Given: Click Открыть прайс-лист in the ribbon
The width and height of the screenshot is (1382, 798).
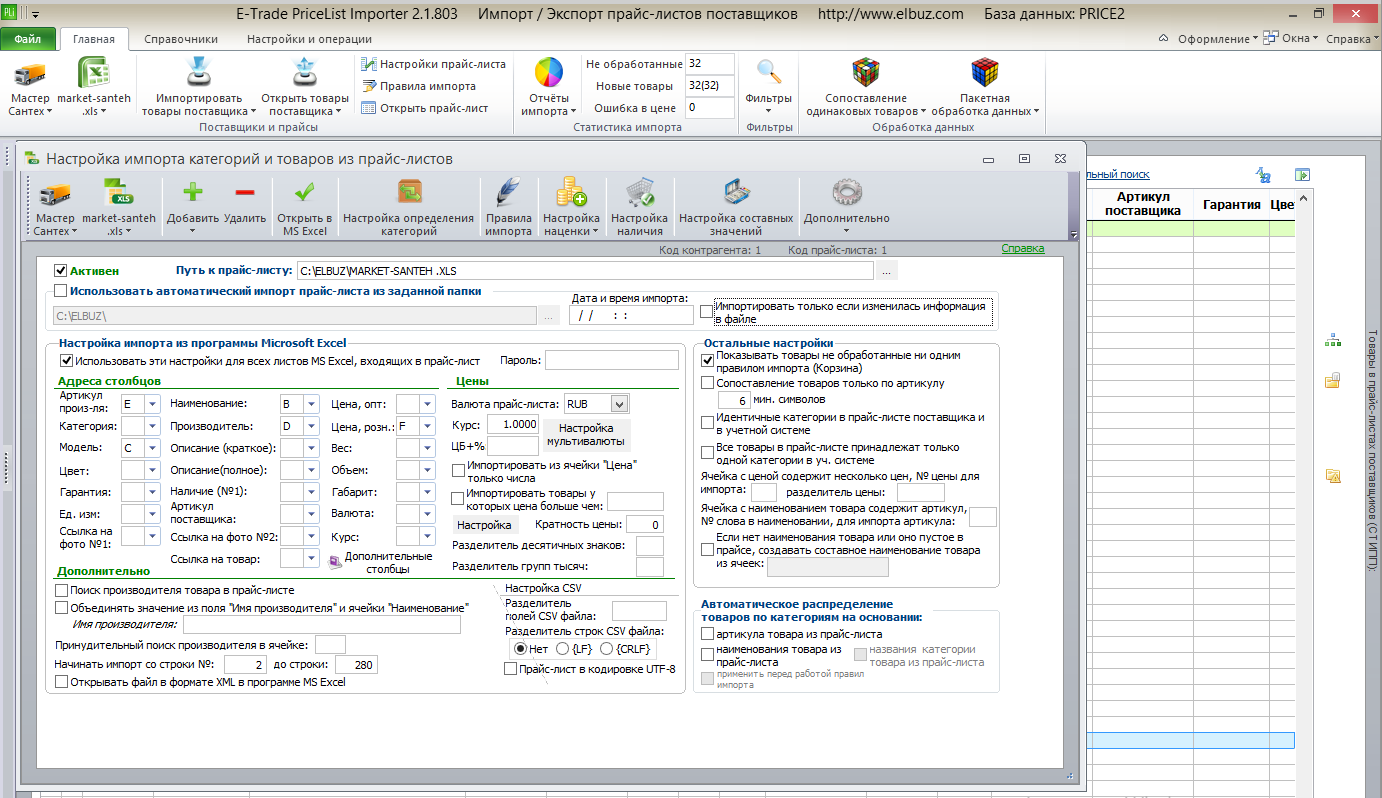Looking at the screenshot, I should coord(425,108).
